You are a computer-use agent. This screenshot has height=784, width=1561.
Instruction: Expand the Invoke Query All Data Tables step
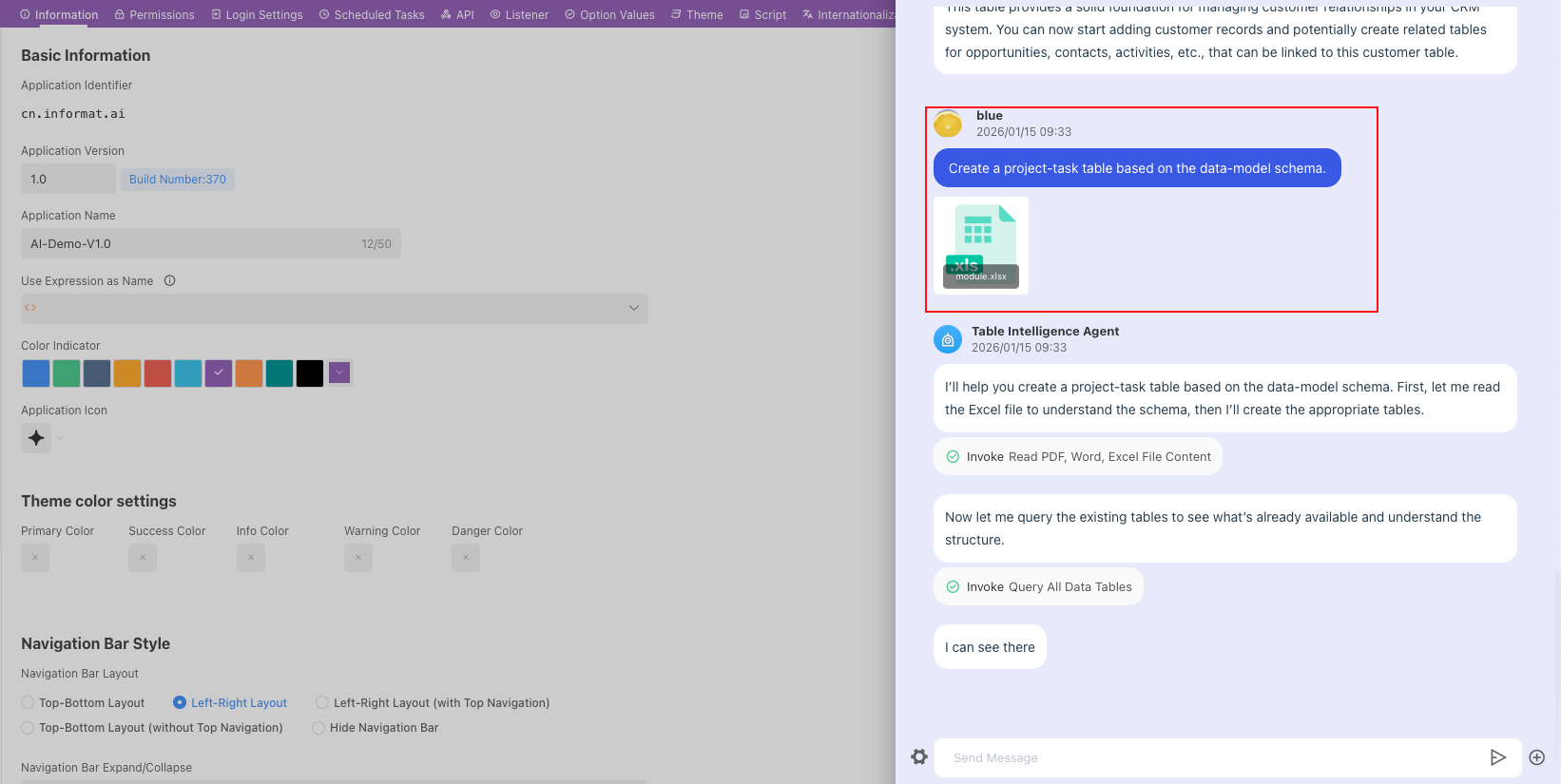click(x=1038, y=587)
